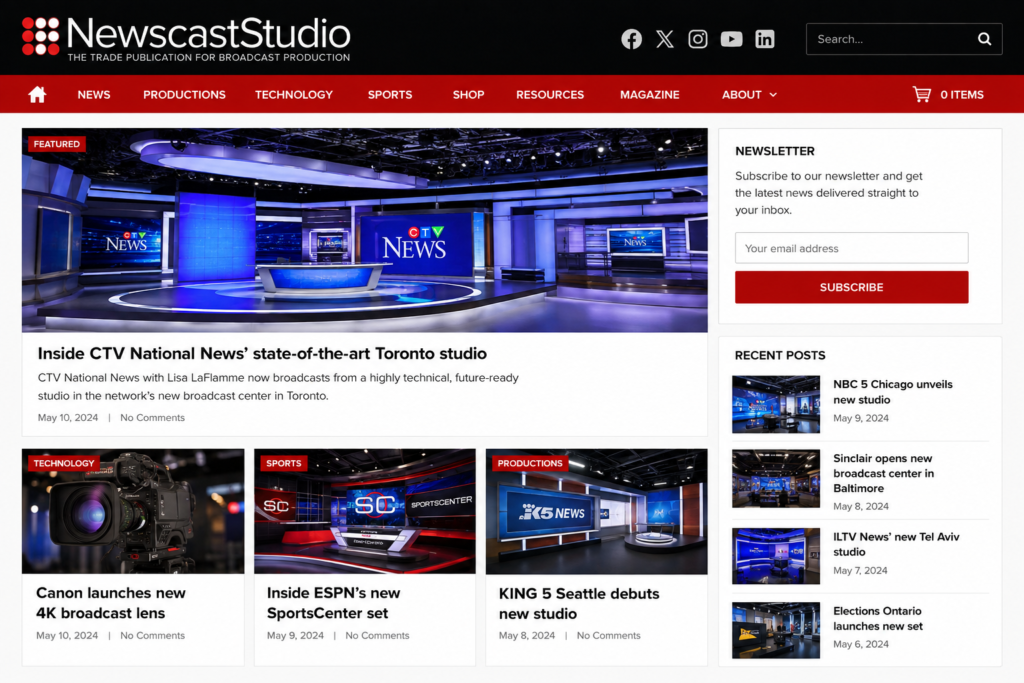This screenshot has height=683, width=1024.
Task: Expand the About menu chevron
Action: (773, 95)
